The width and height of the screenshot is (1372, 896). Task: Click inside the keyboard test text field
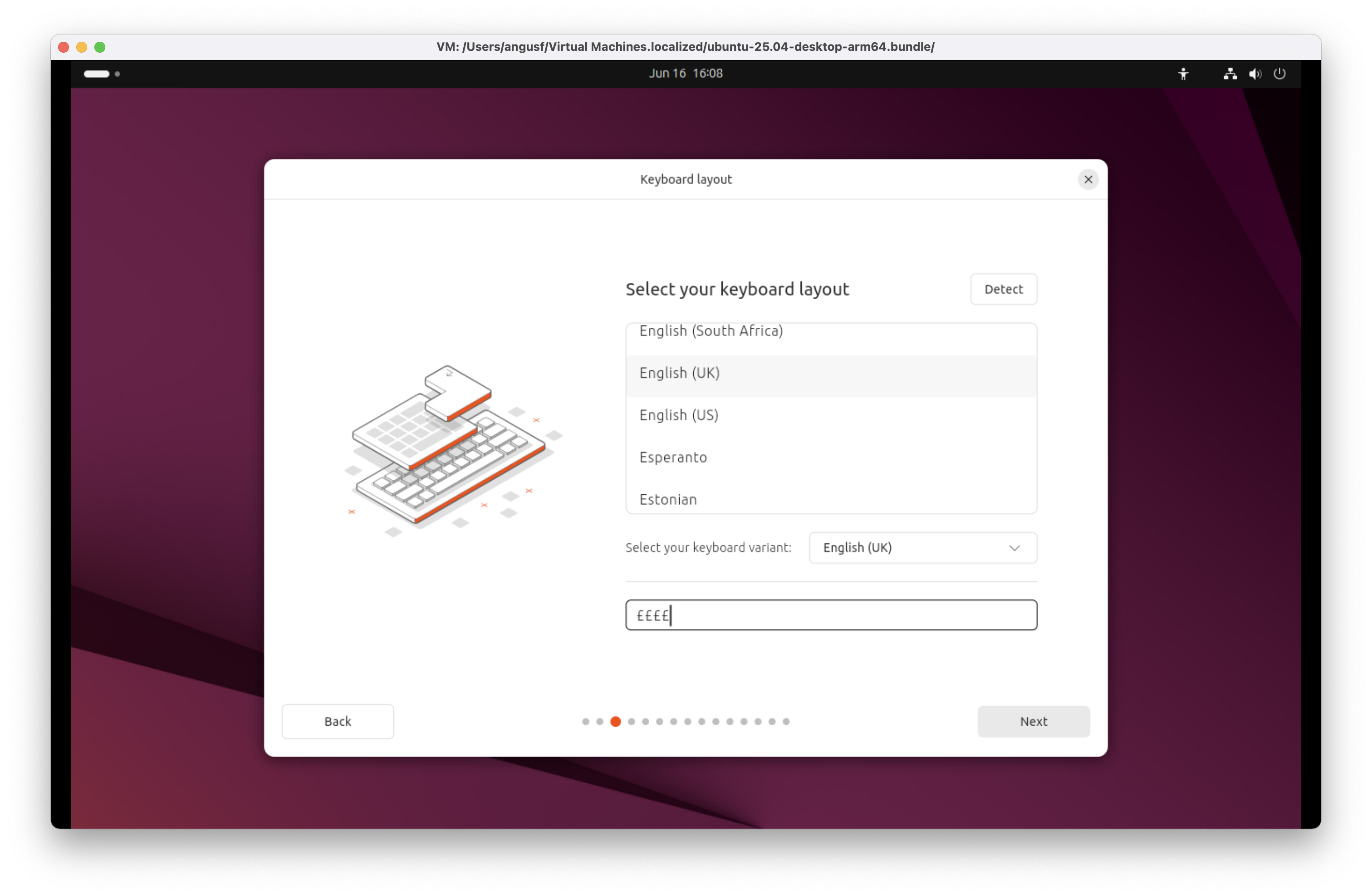point(830,615)
